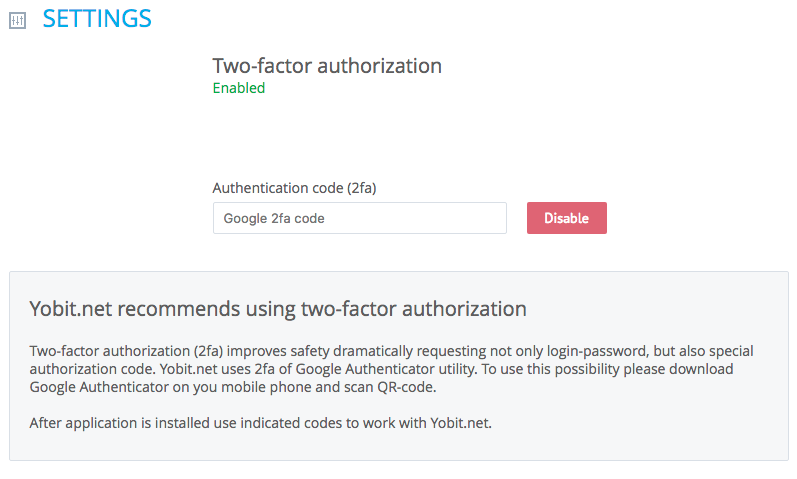The height and width of the screenshot is (479, 797).
Task: Click 'Google Authenticator' starting the third line
Action: pyautogui.click(x=99, y=387)
